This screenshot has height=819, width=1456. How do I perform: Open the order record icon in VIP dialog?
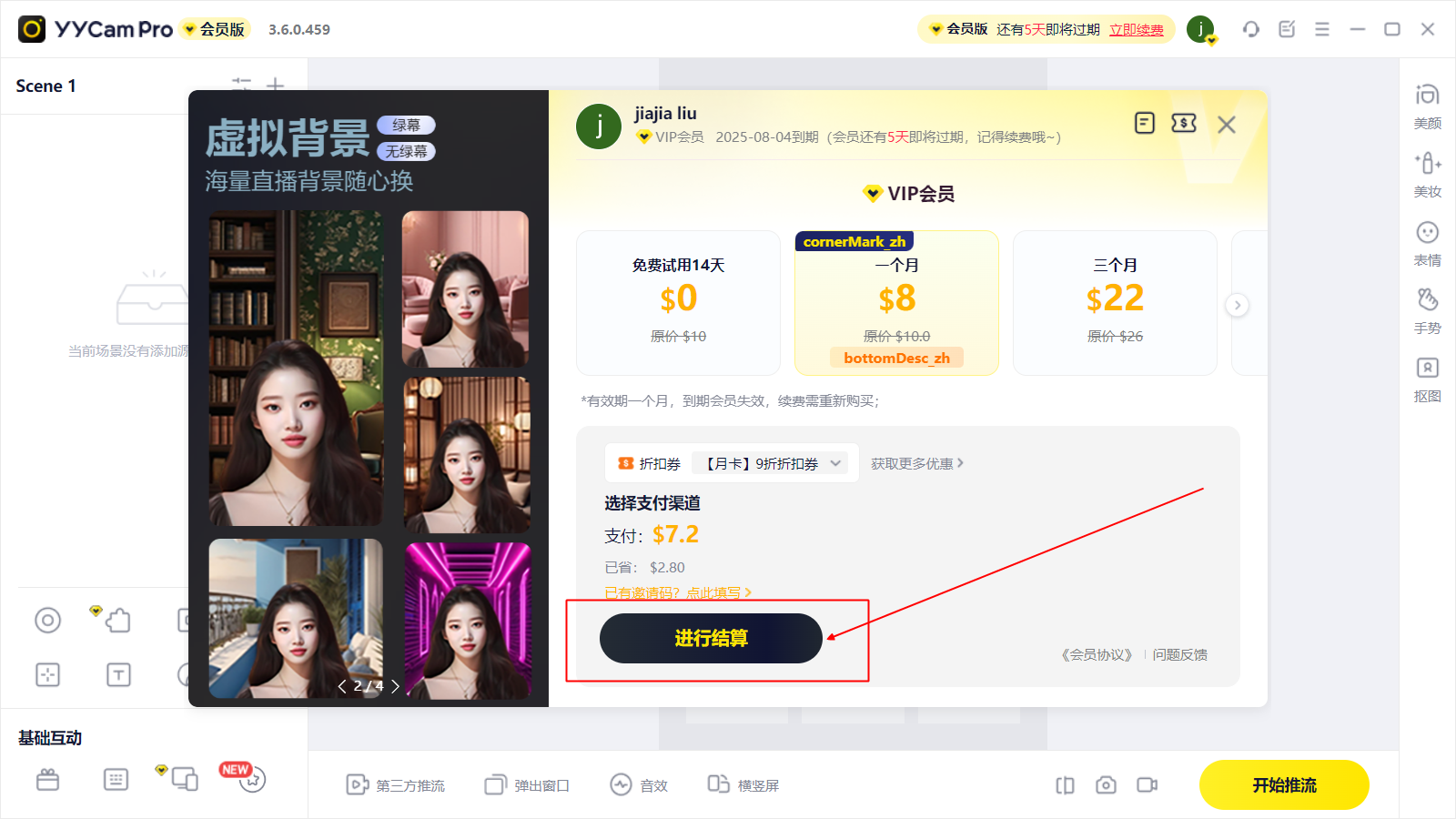[1145, 123]
